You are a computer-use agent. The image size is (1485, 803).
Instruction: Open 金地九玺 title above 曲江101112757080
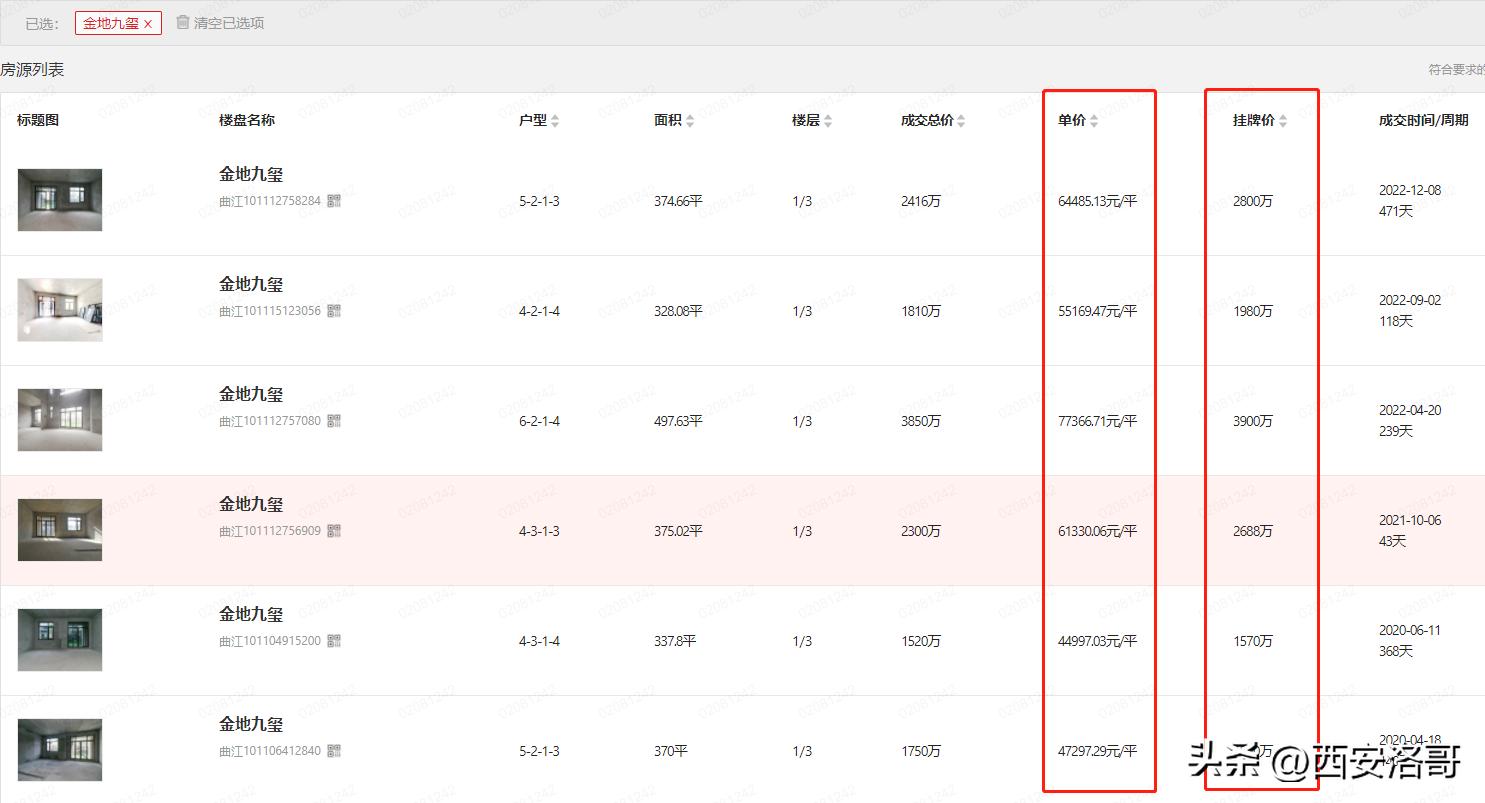coord(251,394)
